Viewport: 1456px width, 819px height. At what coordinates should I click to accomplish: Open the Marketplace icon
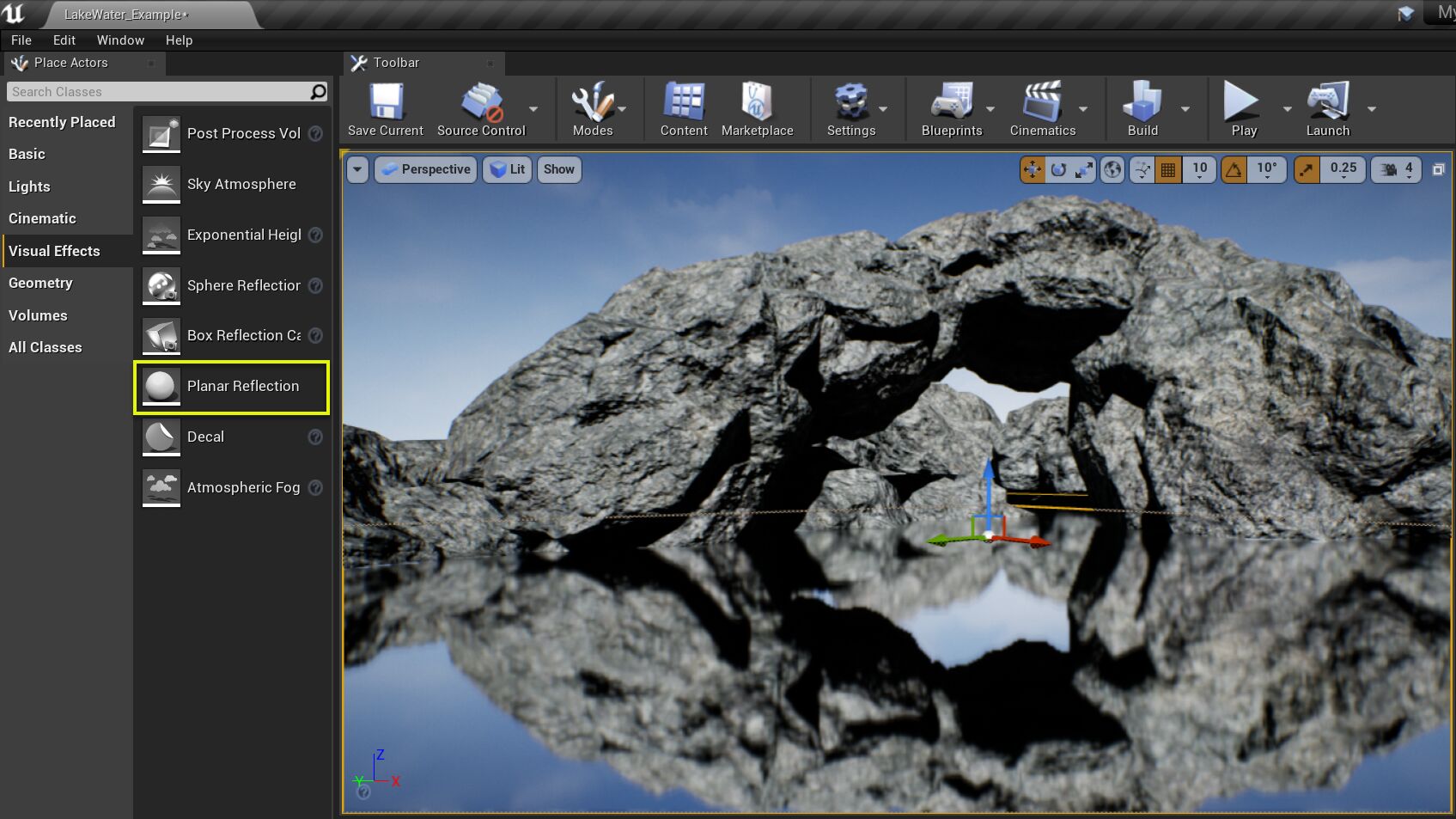[757, 107]
